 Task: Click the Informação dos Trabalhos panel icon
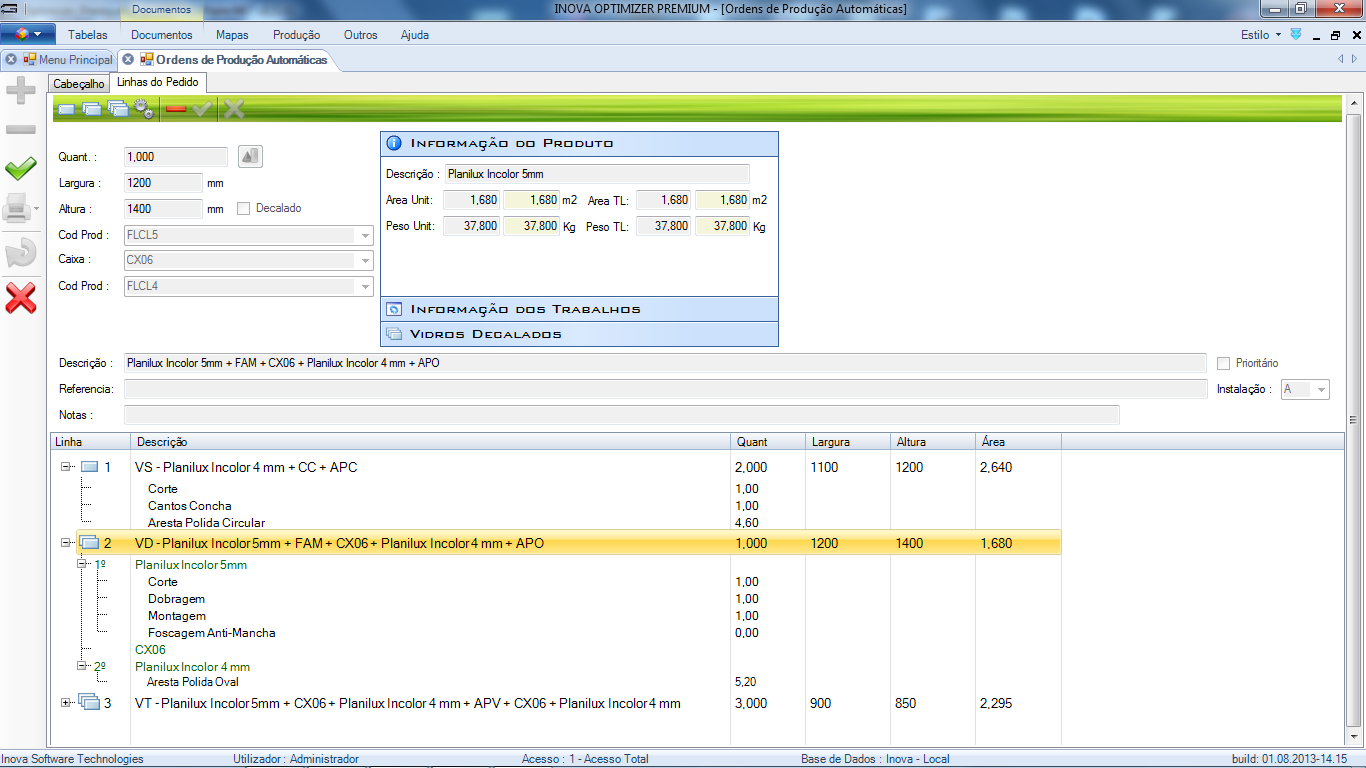pyautogui.click(x=394, y=309)
